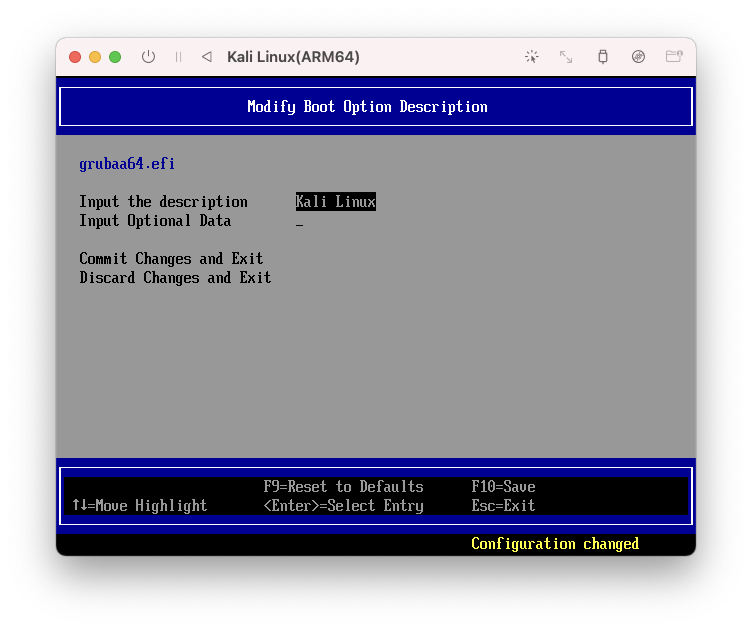Maximize window with green button

tap(115, 57)
